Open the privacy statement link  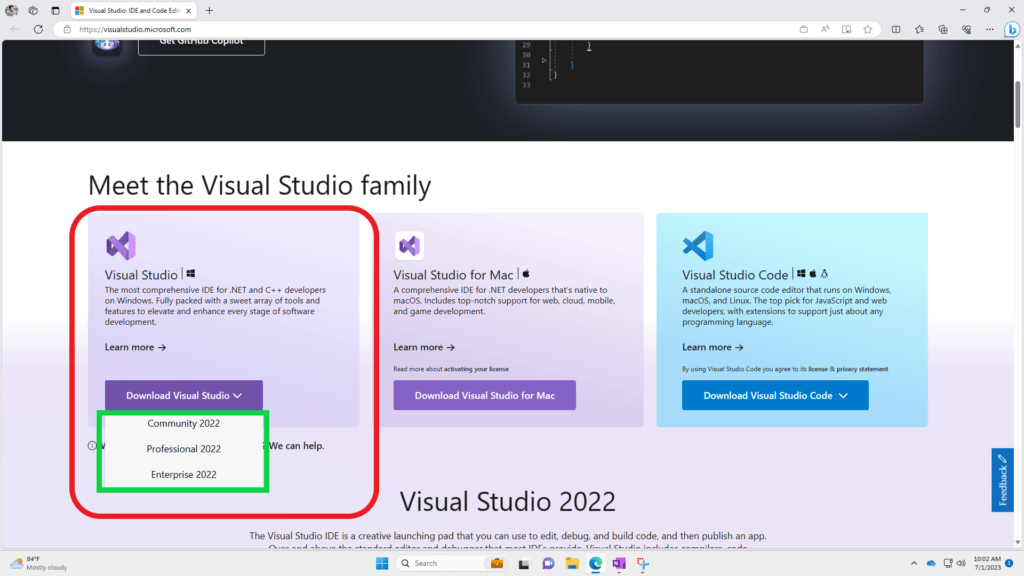862,369
